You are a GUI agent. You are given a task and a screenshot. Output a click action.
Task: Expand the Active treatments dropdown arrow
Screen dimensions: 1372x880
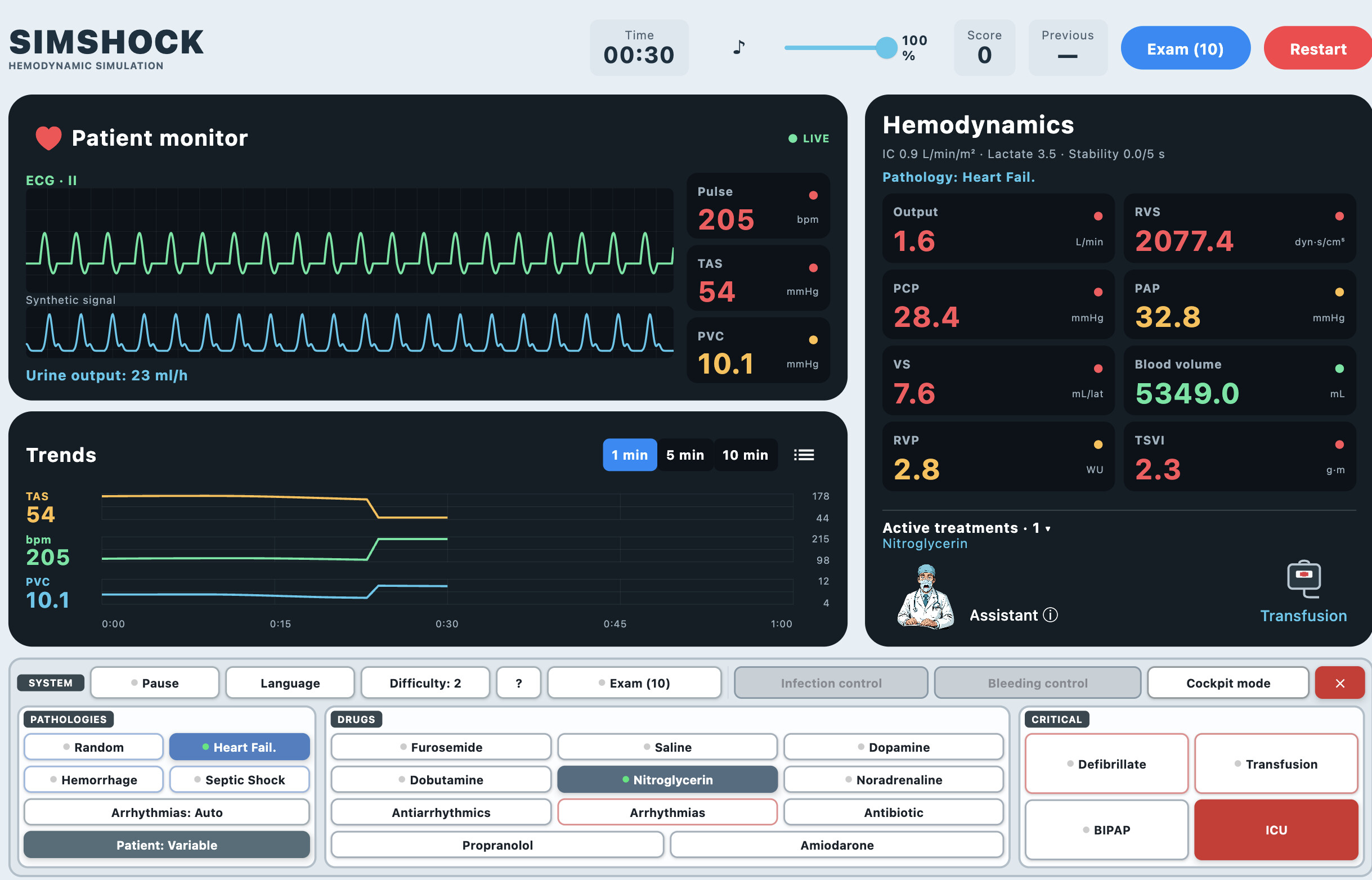[1048, 529]
